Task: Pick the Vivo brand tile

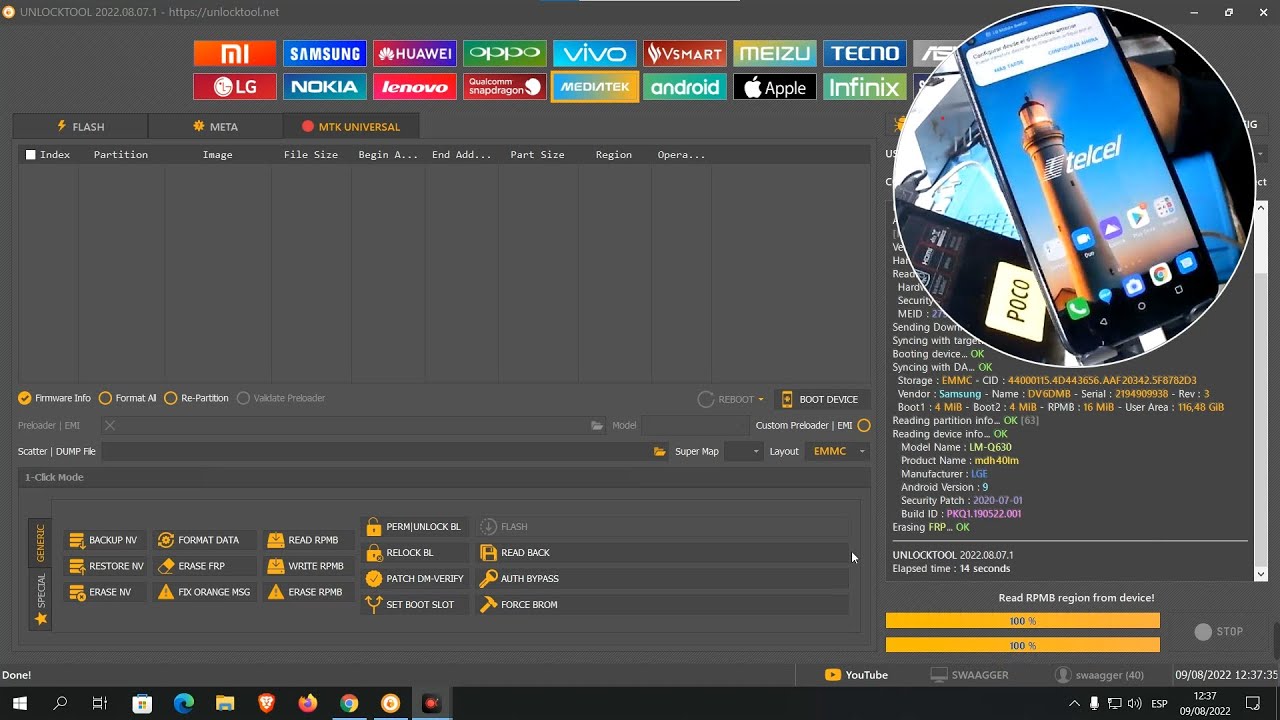Action: point(595,54)
